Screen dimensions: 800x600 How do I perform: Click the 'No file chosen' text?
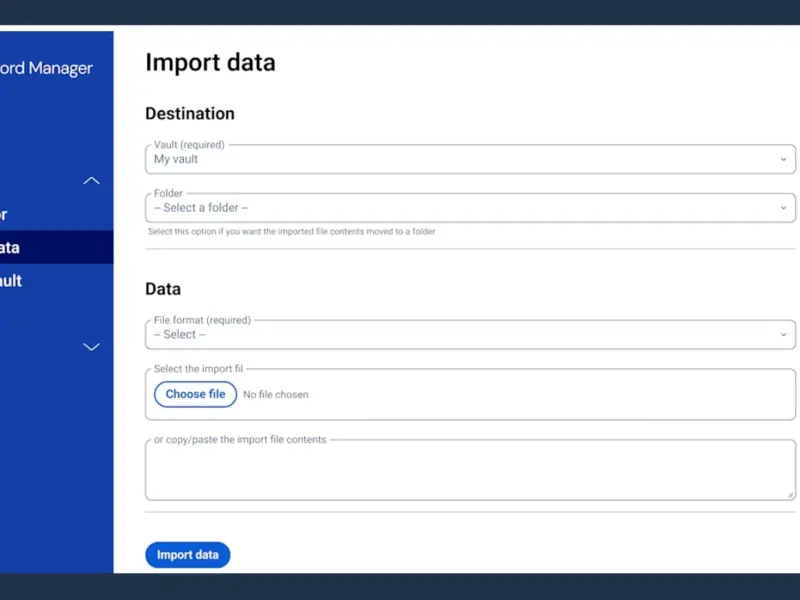276,395
